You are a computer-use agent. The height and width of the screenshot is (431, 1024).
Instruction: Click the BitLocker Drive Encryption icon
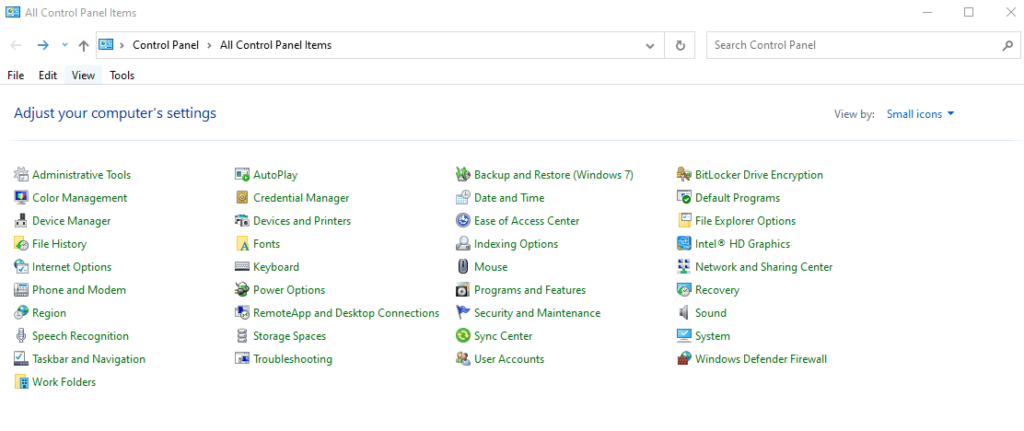coord(685,175)
